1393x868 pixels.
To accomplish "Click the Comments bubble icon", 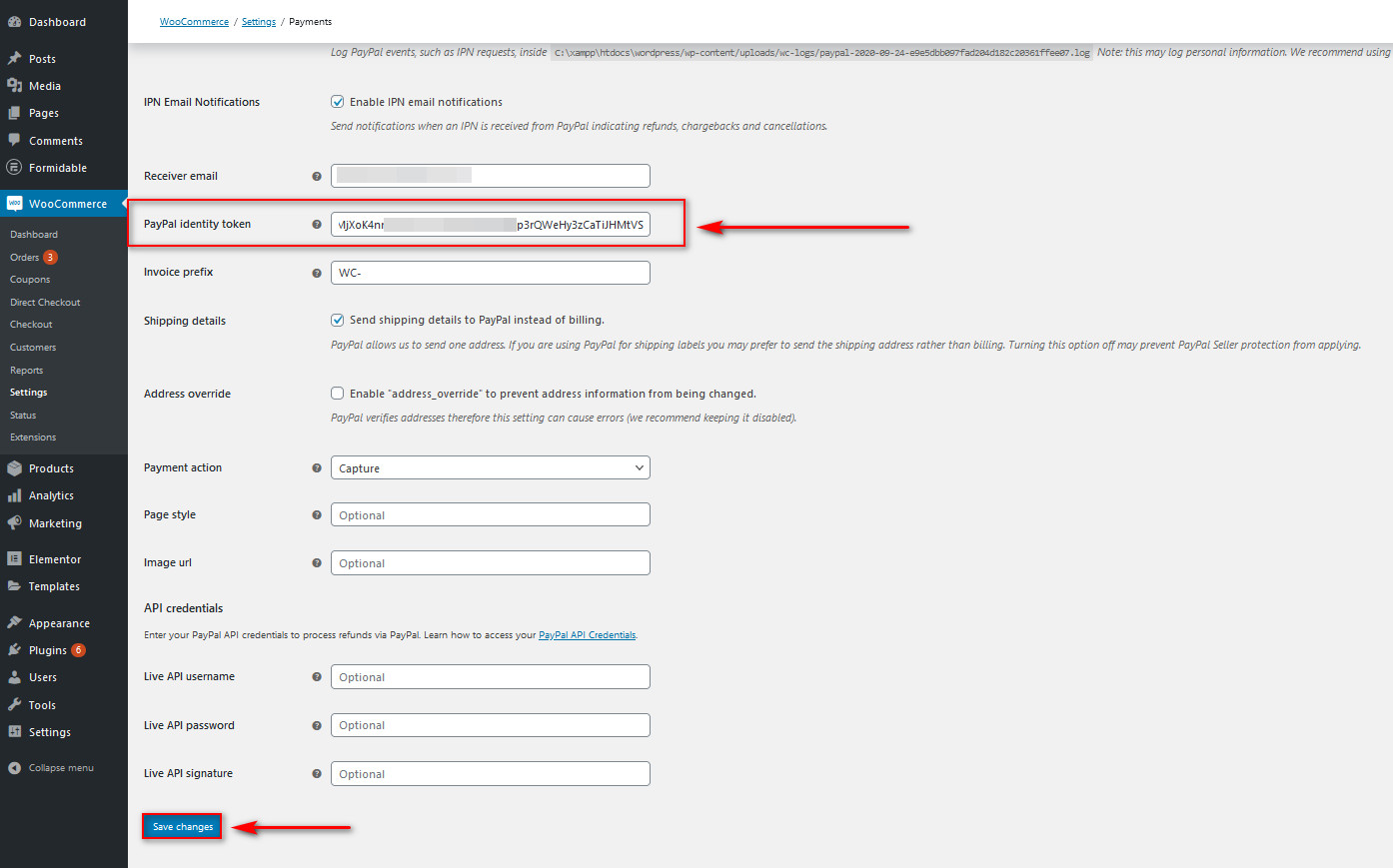I will 14,141.
